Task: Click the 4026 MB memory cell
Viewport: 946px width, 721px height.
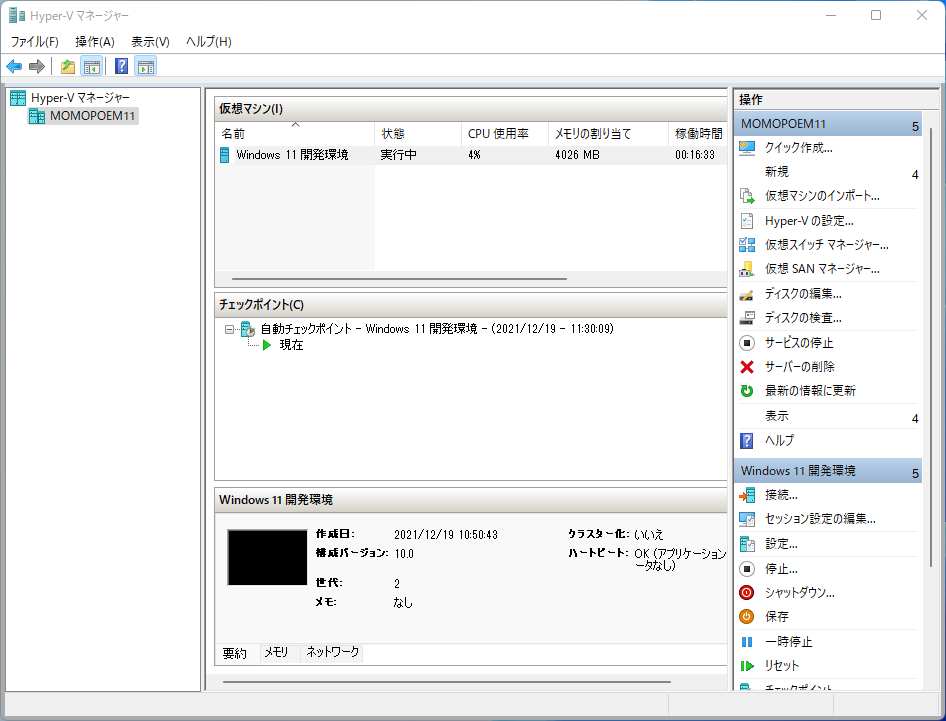Action: click(x=577, y=155)
